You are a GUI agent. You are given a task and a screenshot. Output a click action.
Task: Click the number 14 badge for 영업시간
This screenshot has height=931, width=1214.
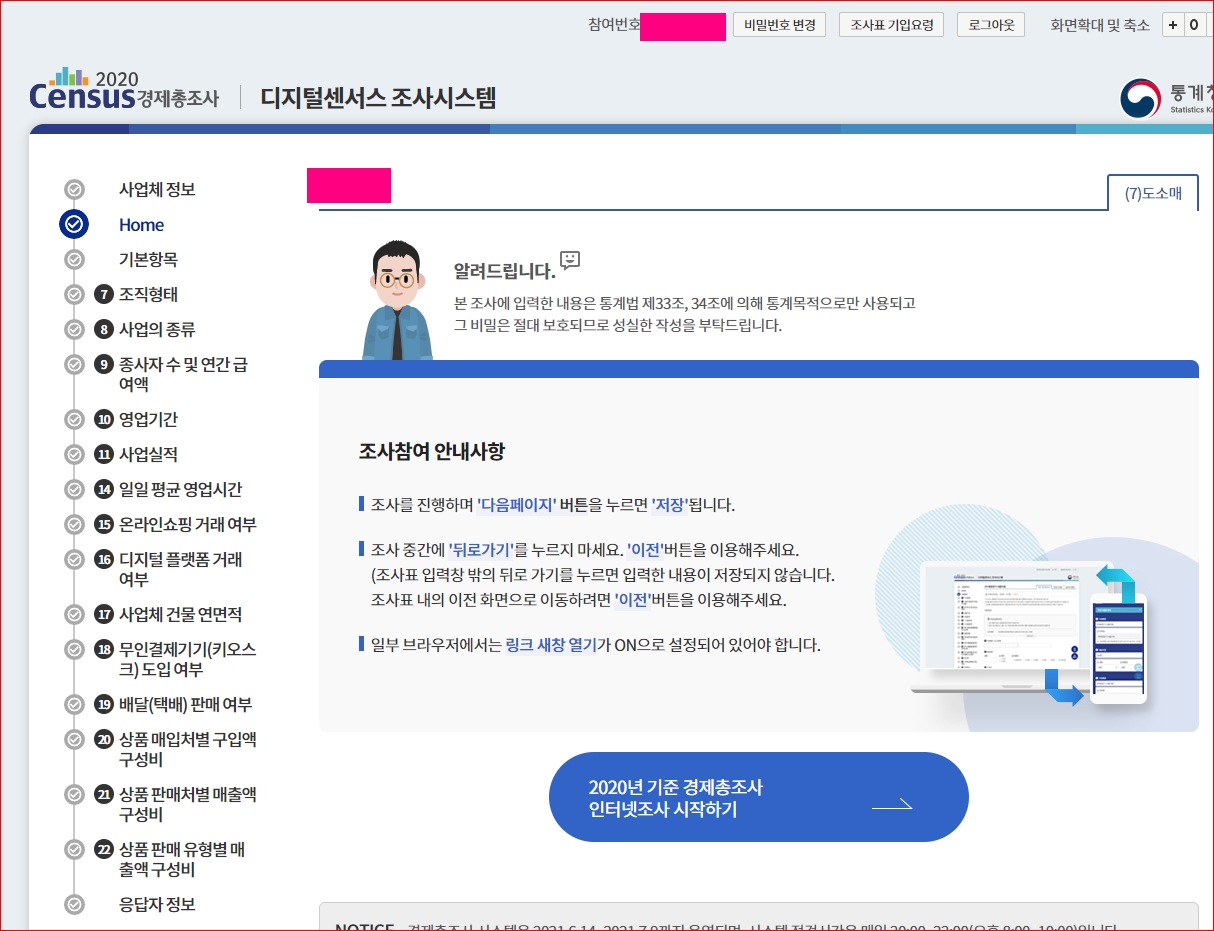[x=104, y=490]
